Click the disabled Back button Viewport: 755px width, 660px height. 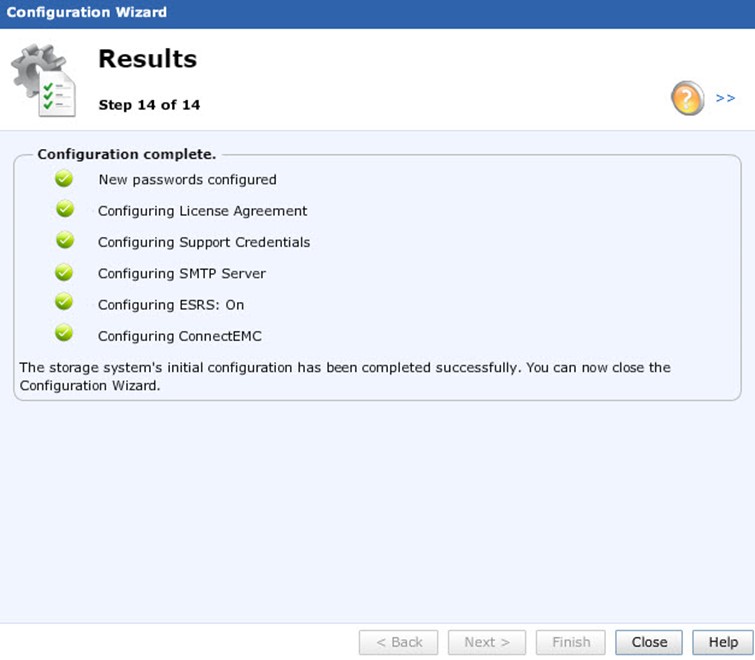click(399, 642)
